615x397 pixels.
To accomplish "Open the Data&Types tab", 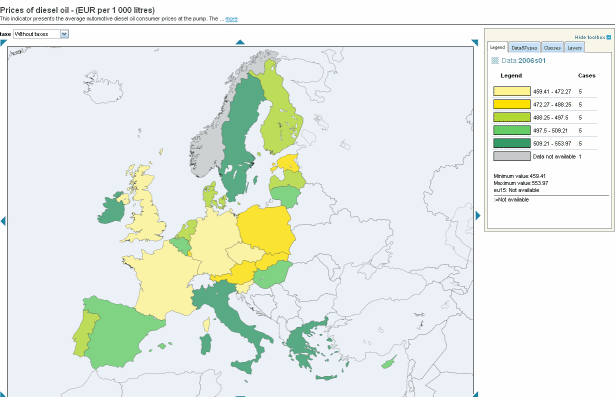I will click(x=524, y=48).
